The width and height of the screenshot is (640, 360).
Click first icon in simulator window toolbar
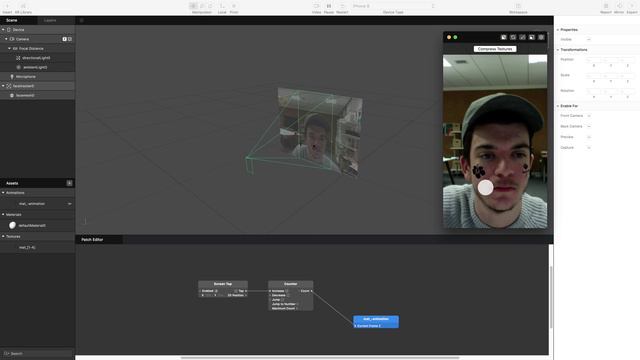tap(504, 37)
